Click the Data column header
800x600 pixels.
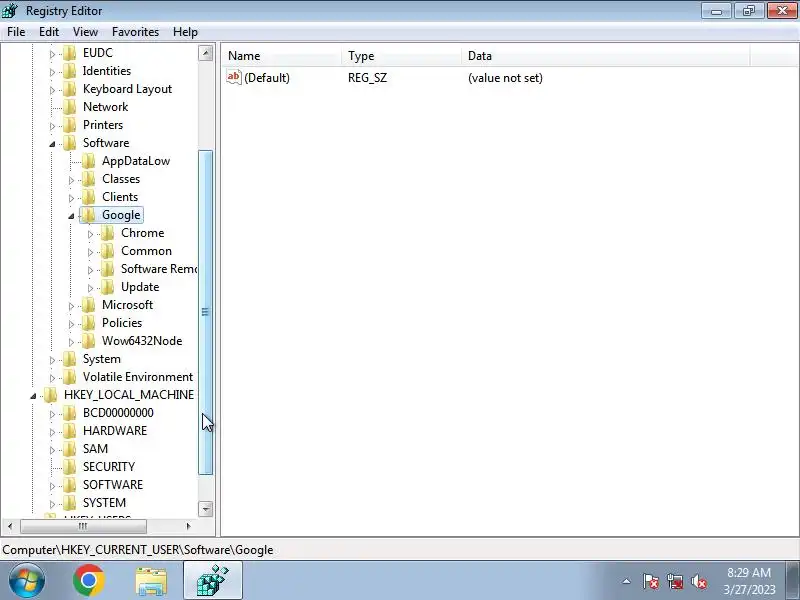(x=606, y=56)
